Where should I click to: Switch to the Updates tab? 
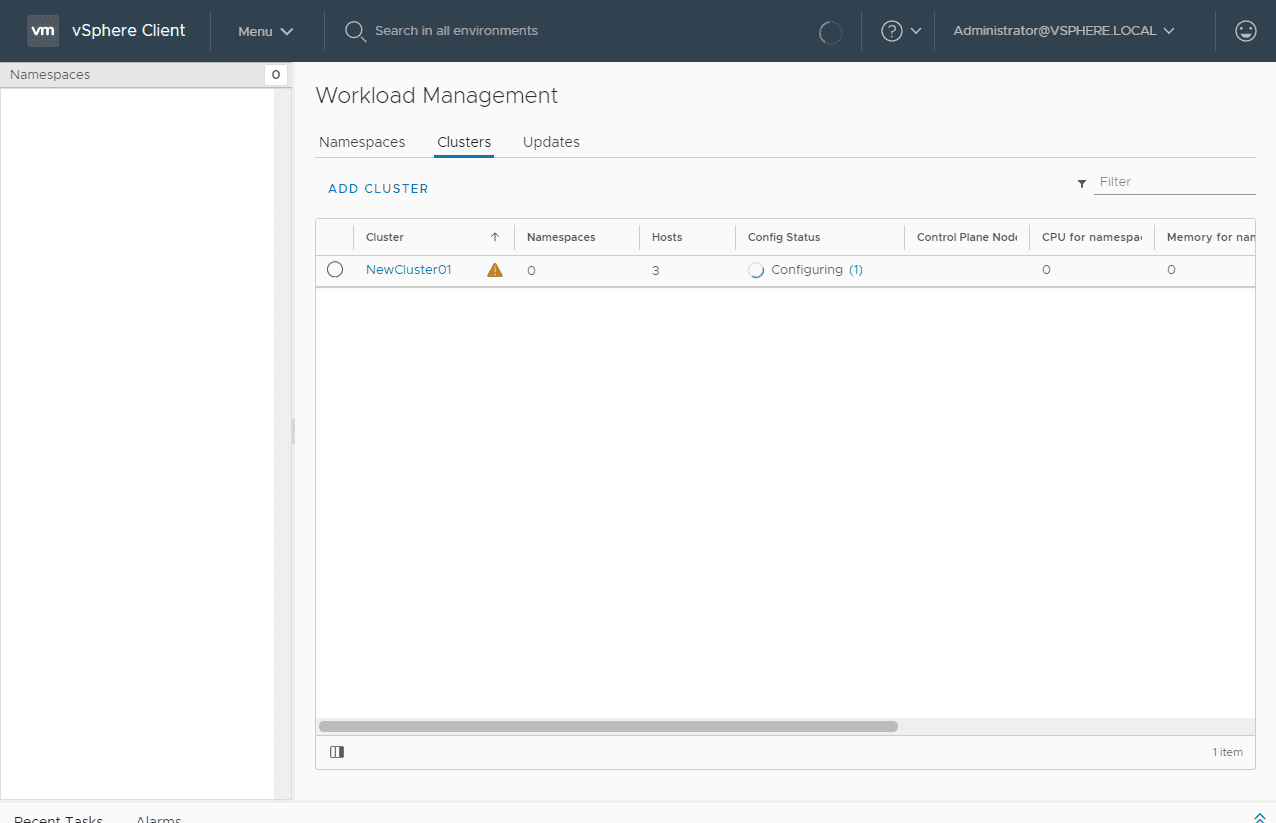(550, 141)
